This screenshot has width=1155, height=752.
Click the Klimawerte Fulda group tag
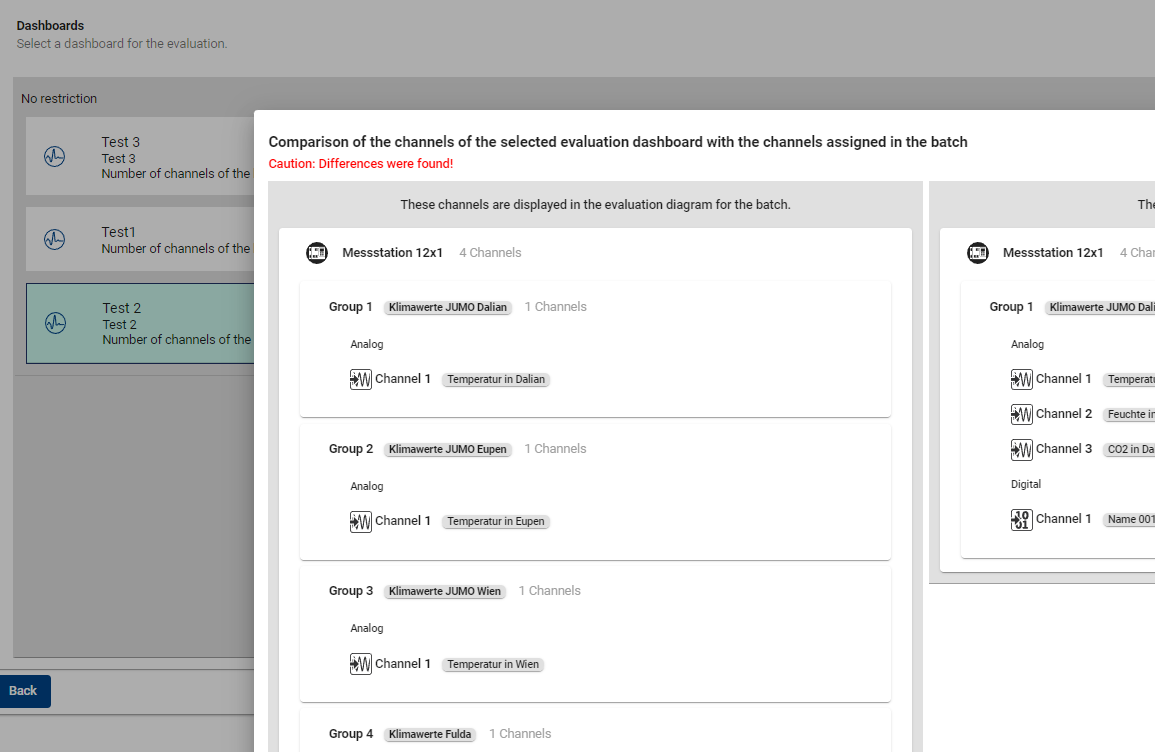click(430, 735)
